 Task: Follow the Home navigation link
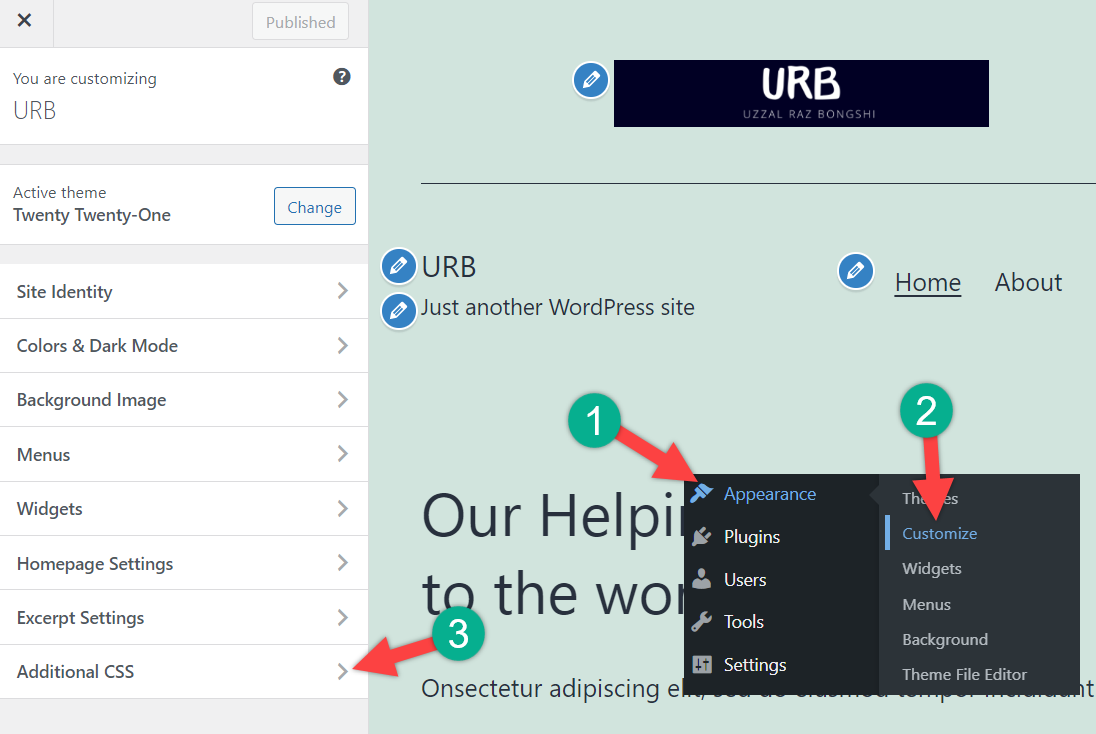pos(927,283)
